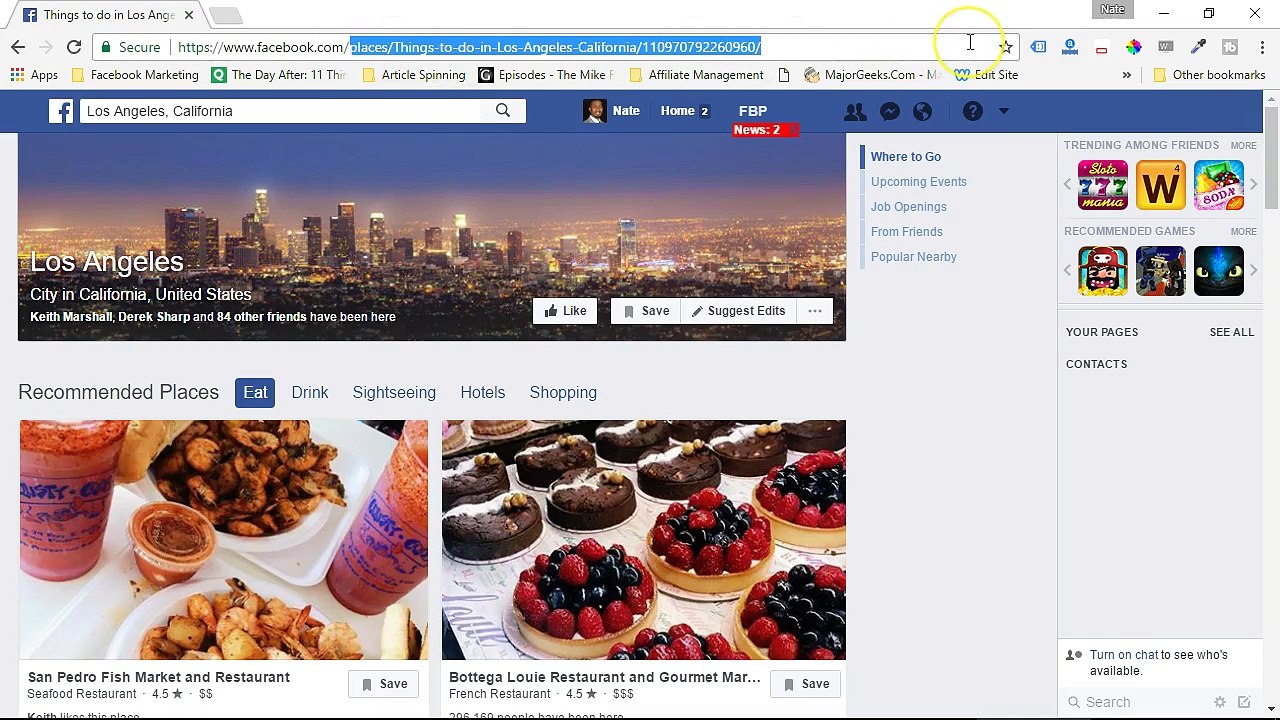The height and width of the screenshot is (720, 1280).
Task: Save the Los Angeles place
Action: 646,311
